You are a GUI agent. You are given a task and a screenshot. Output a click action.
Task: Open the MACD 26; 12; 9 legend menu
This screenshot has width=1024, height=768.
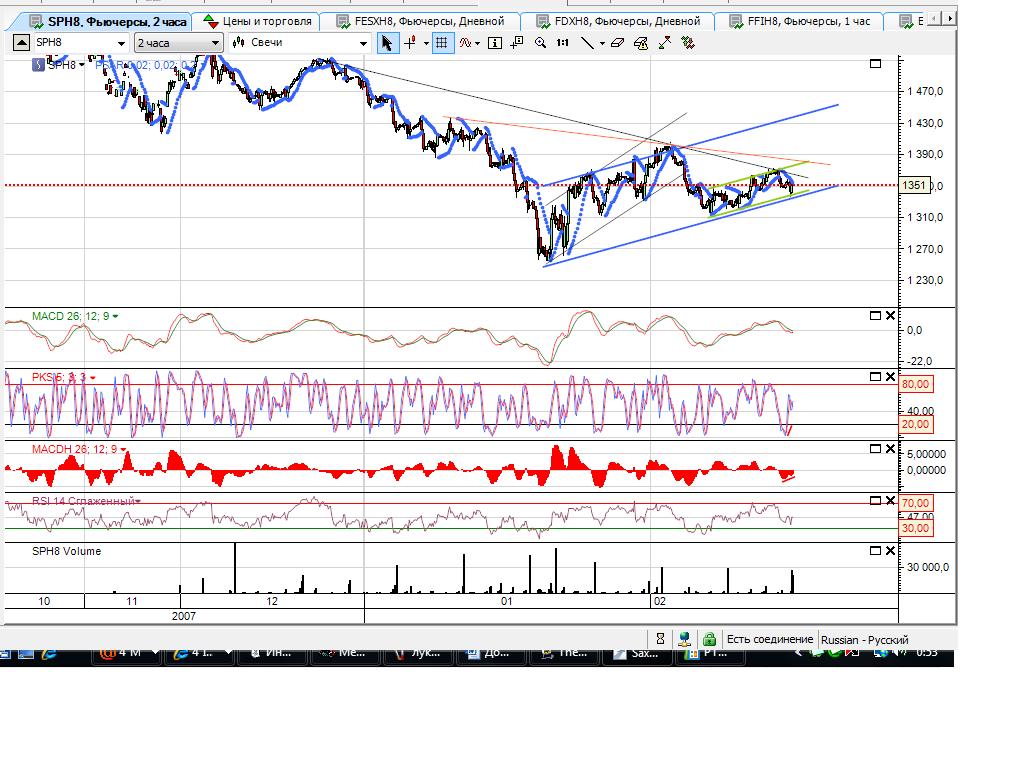[116, 316]
